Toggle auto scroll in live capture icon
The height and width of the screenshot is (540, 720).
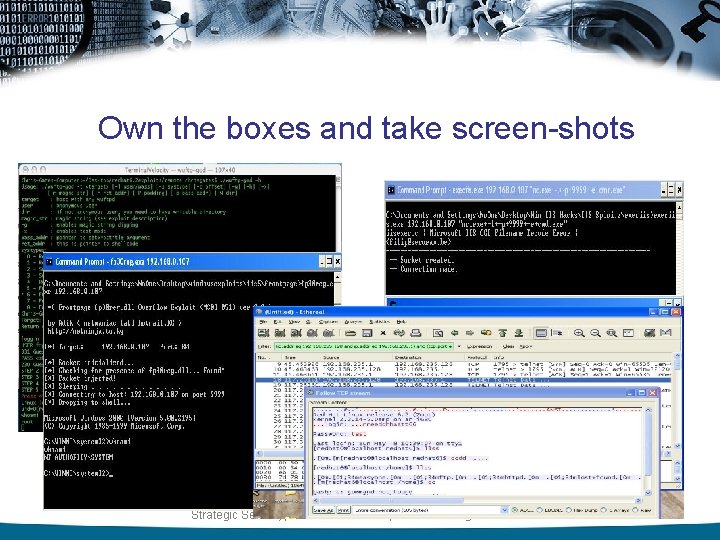pos(557,333)
